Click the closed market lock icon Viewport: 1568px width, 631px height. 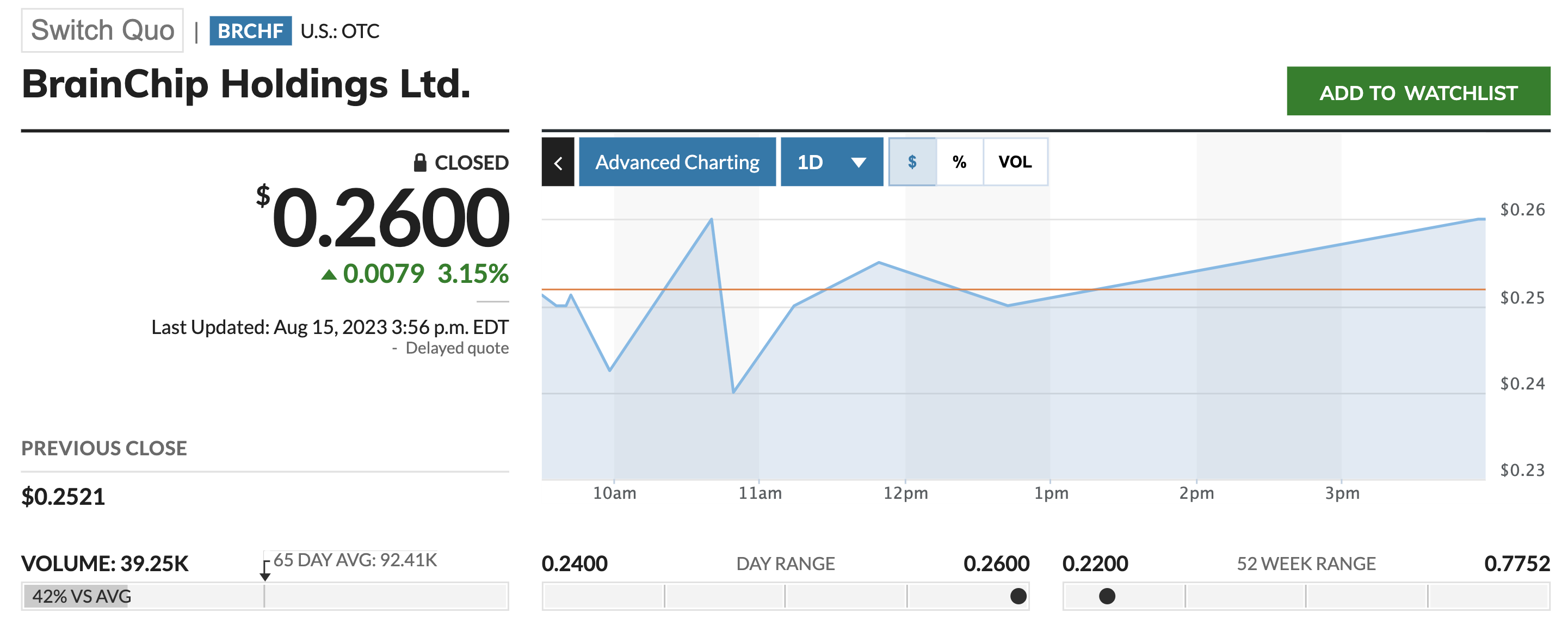pyautogui.click(x=419, y=163)
